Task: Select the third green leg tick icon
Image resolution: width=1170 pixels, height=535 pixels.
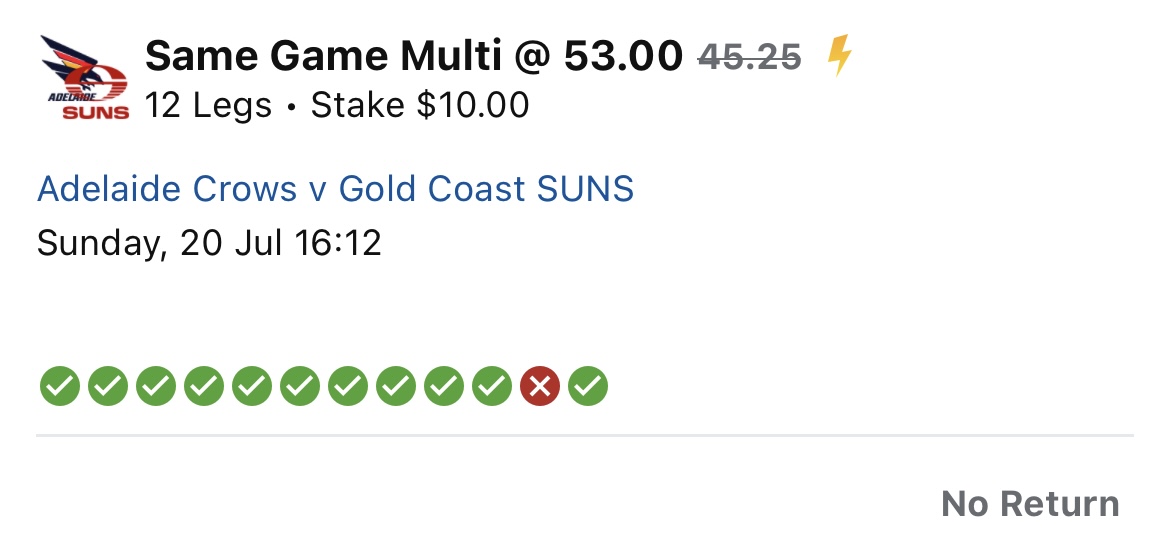Action: (x=156, y=387)
